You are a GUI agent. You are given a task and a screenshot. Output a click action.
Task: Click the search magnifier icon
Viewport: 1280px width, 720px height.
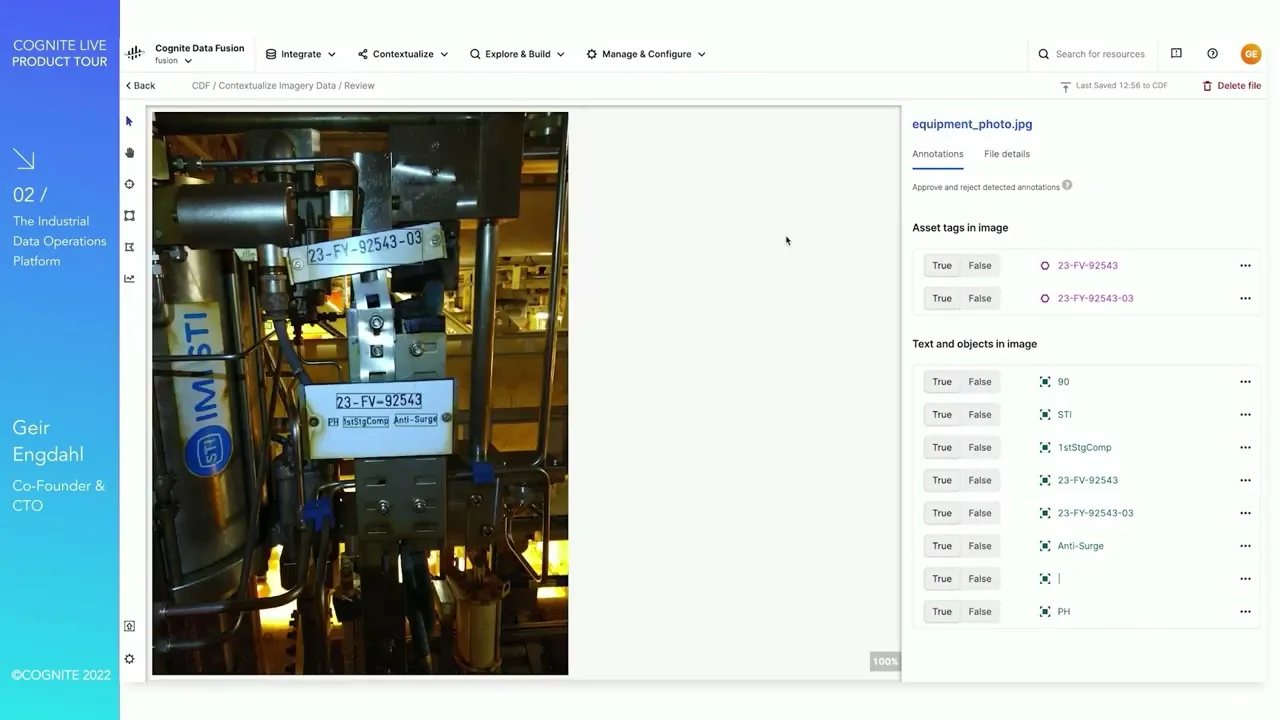1043,54
